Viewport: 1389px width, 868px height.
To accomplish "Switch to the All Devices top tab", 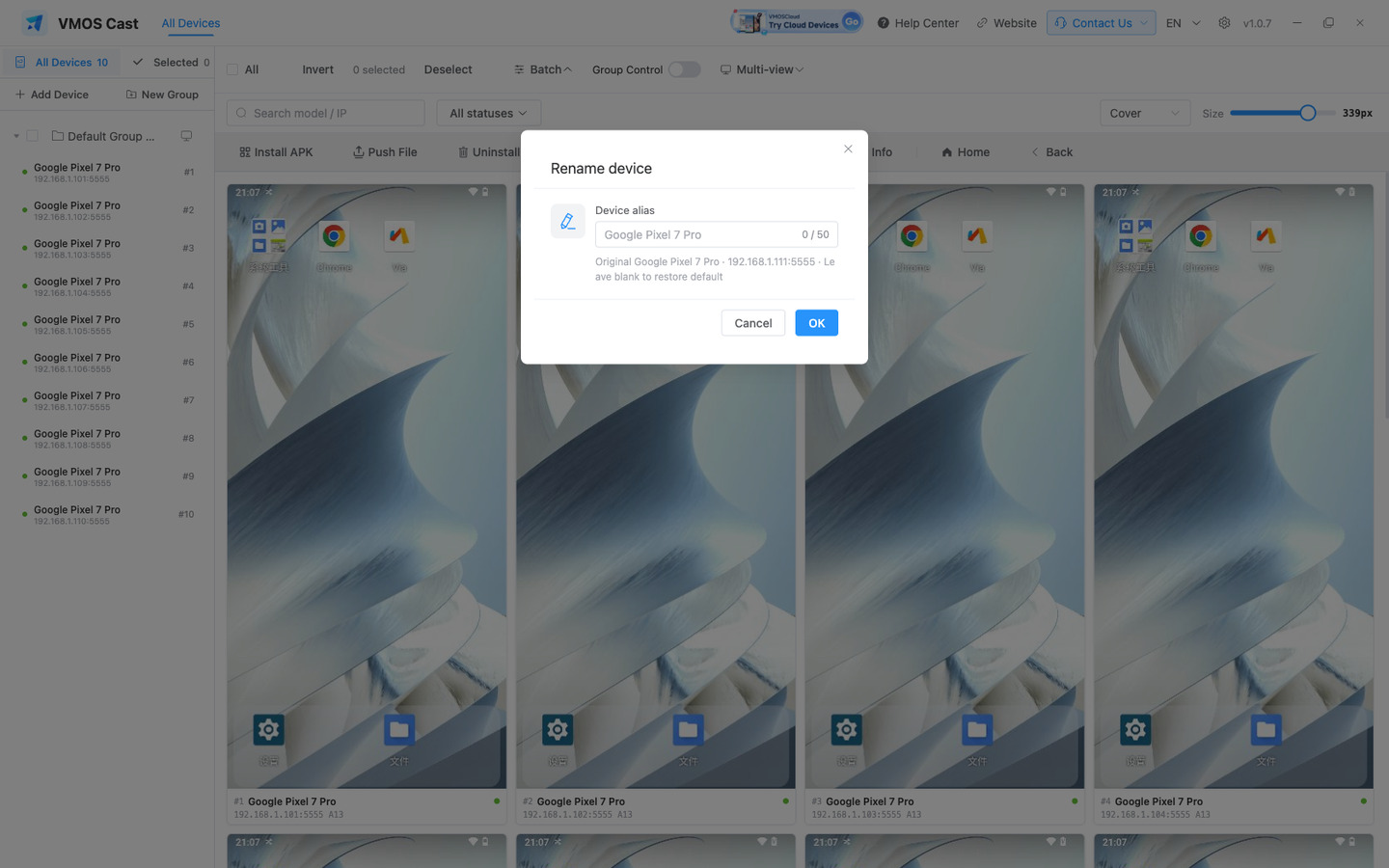I will click(191, 23).
